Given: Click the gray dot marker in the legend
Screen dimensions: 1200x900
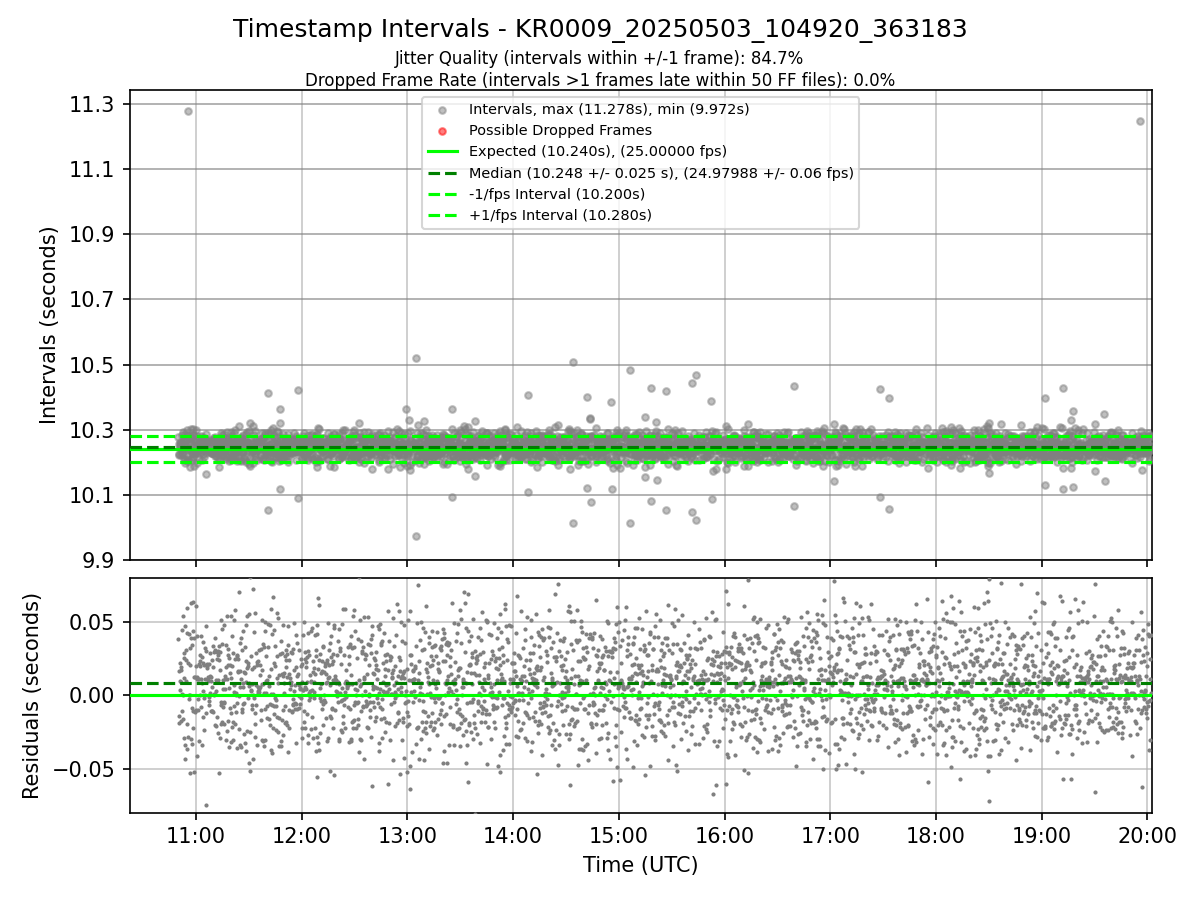Looking at the screenshot, I should point(443,110).
